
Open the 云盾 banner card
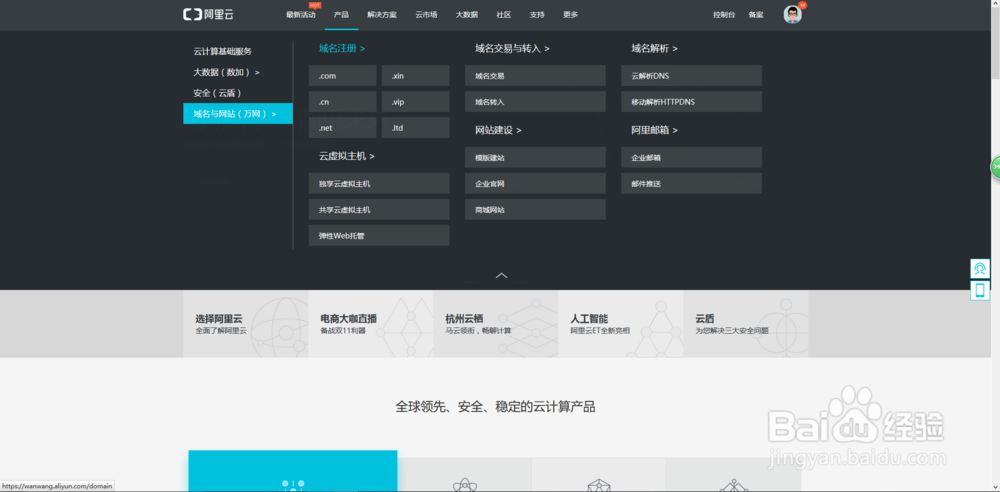[746, 324]
